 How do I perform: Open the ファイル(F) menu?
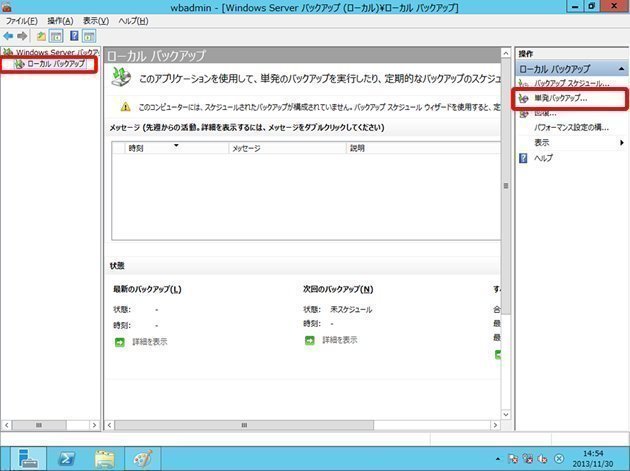[x=21, y=21]
